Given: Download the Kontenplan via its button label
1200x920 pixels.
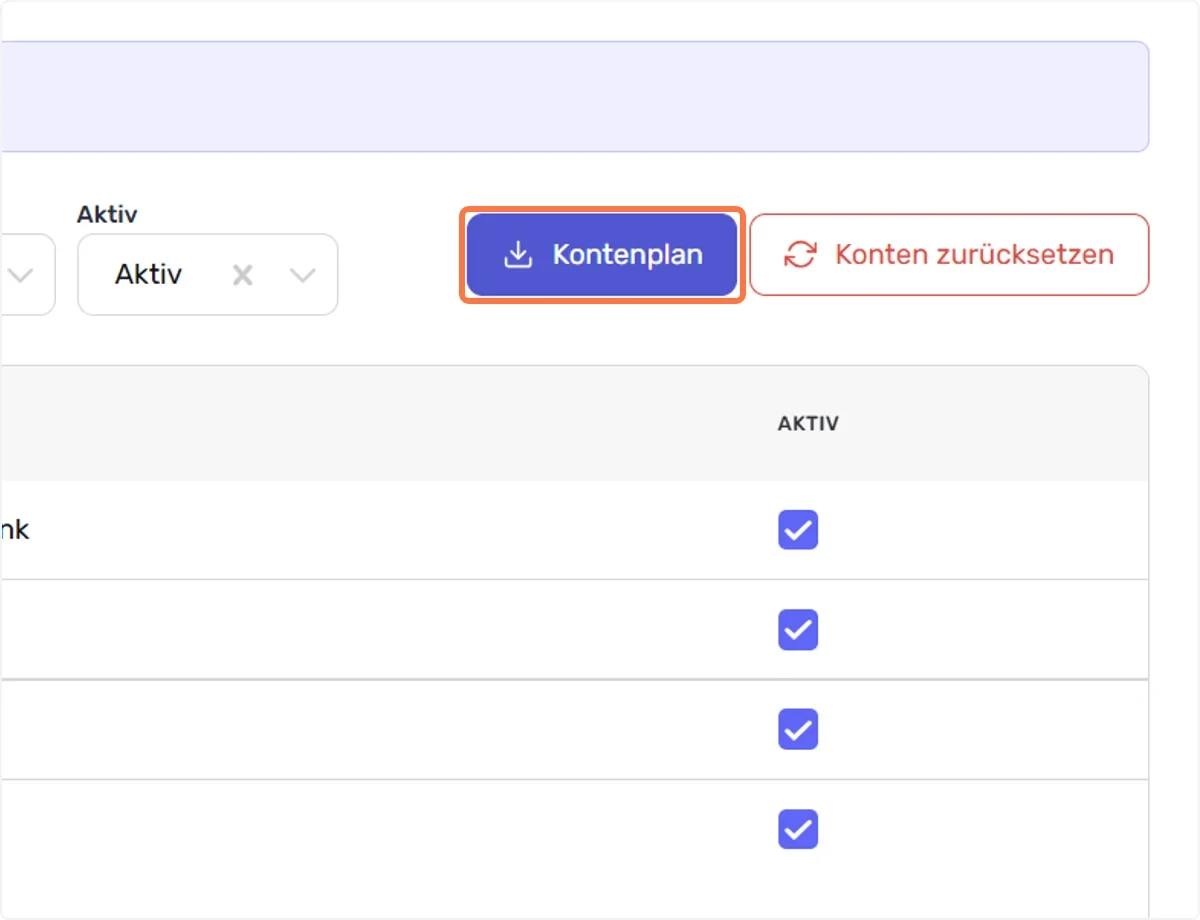Looking at the screenshot, I should 628,255.
